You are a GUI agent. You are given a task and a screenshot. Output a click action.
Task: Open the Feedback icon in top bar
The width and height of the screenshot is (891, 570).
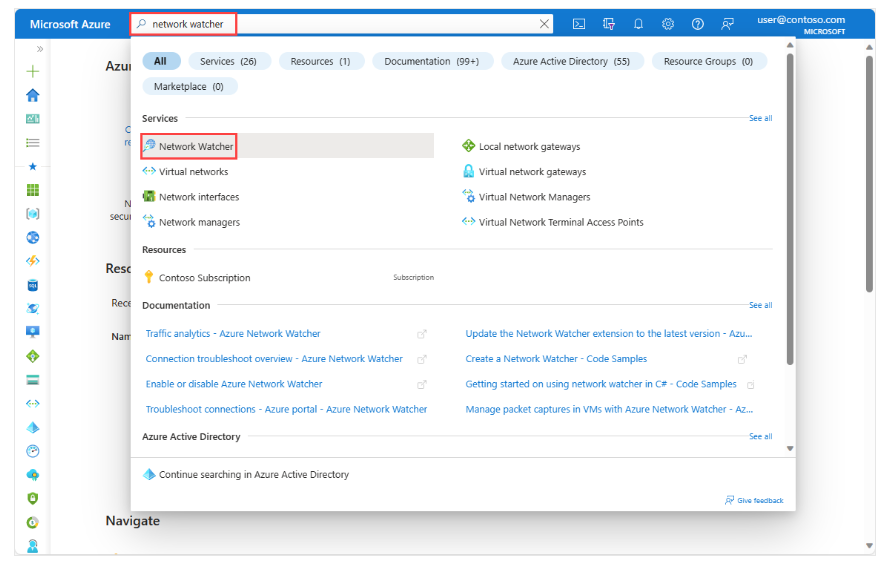tap(727, 24)
